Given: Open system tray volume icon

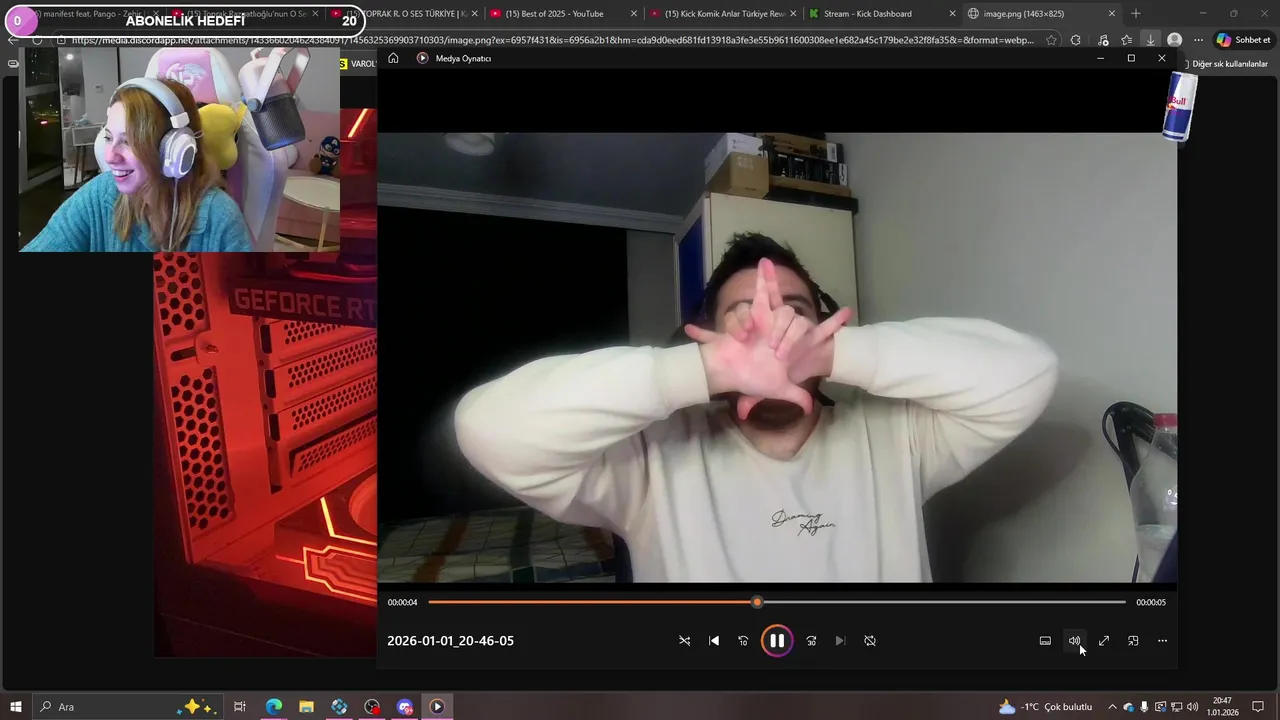Looking at the screenshot, I should 1192,707.
